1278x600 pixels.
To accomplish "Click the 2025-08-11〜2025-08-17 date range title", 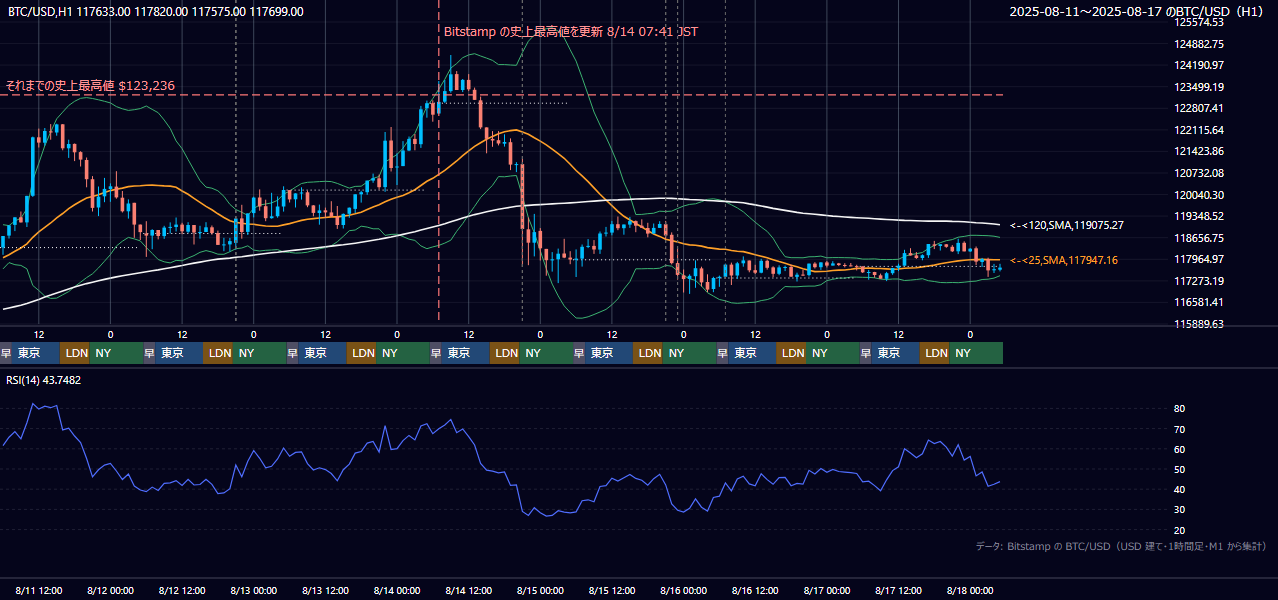I will point(1136,12).
